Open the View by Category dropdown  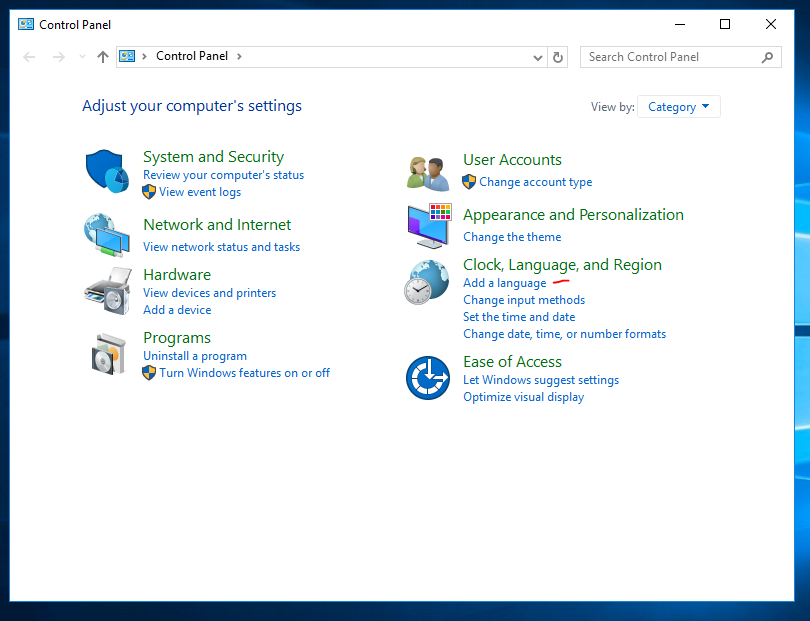(x=678, y=106)
